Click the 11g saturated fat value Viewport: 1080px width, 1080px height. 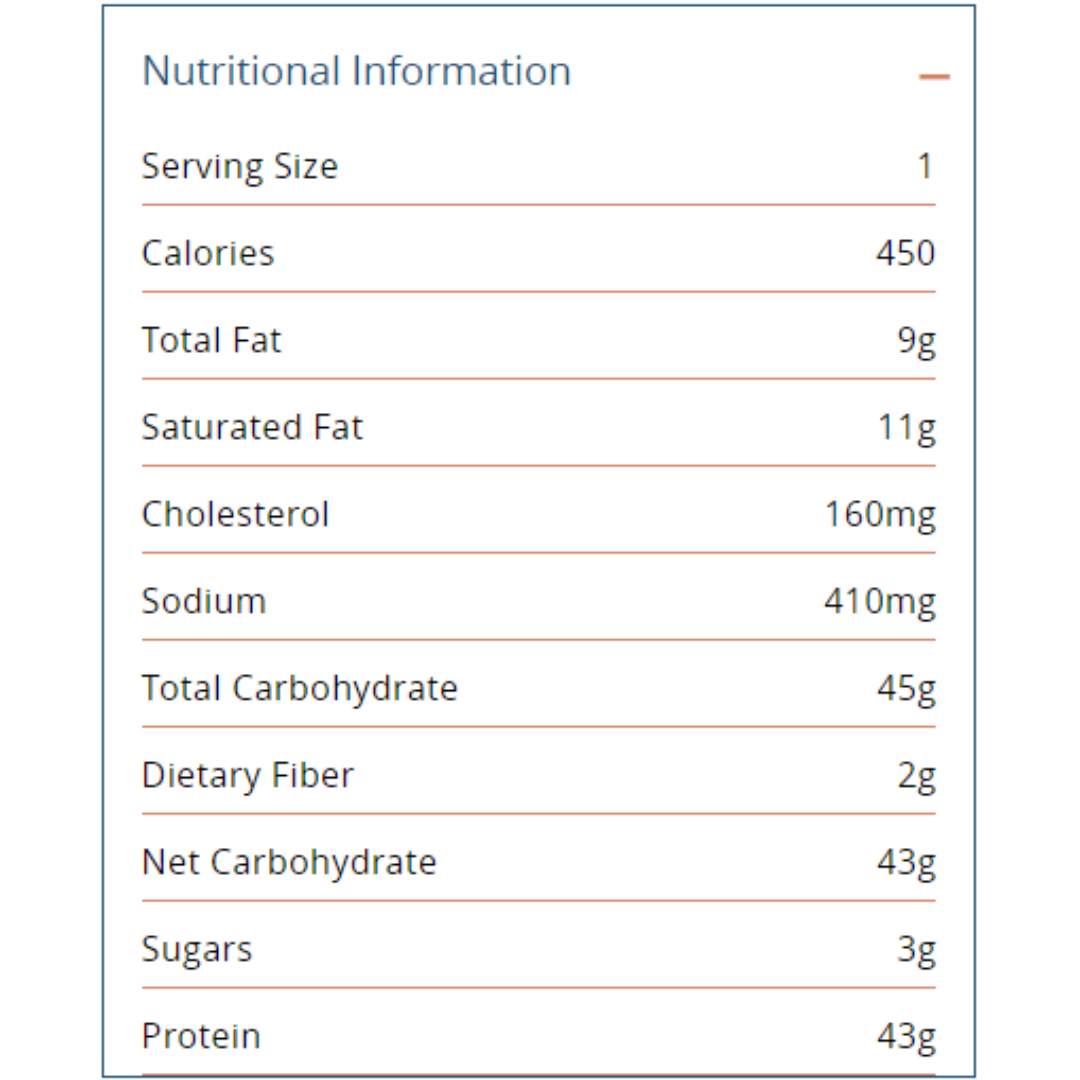point(907,427)
